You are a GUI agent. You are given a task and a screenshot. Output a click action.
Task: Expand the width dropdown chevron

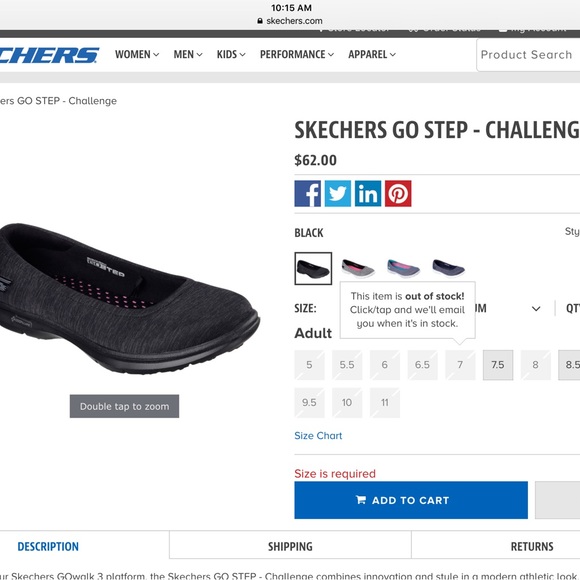(536, 308)
